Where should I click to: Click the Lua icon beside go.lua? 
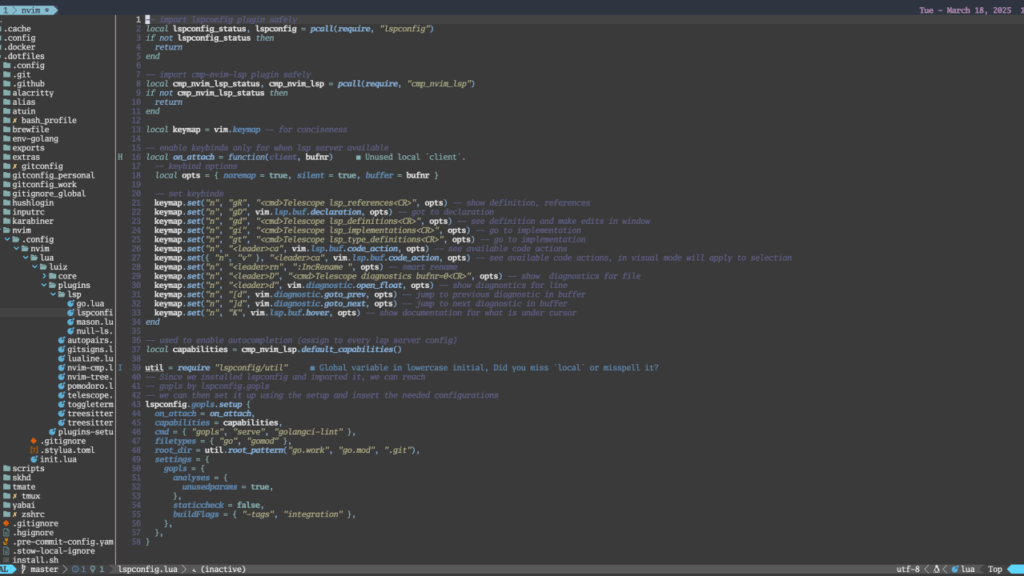coord(71,303)
